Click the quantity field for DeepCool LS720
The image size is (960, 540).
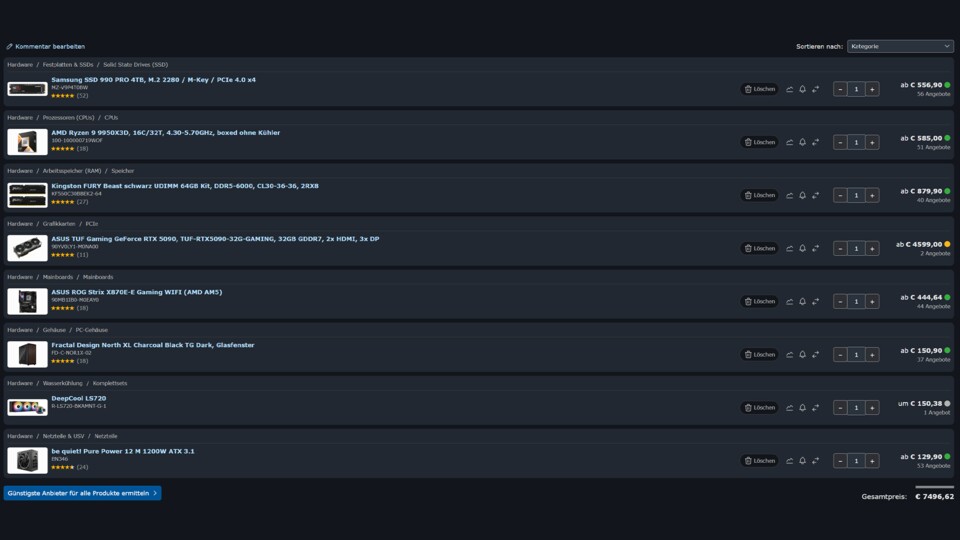point(856,408)
